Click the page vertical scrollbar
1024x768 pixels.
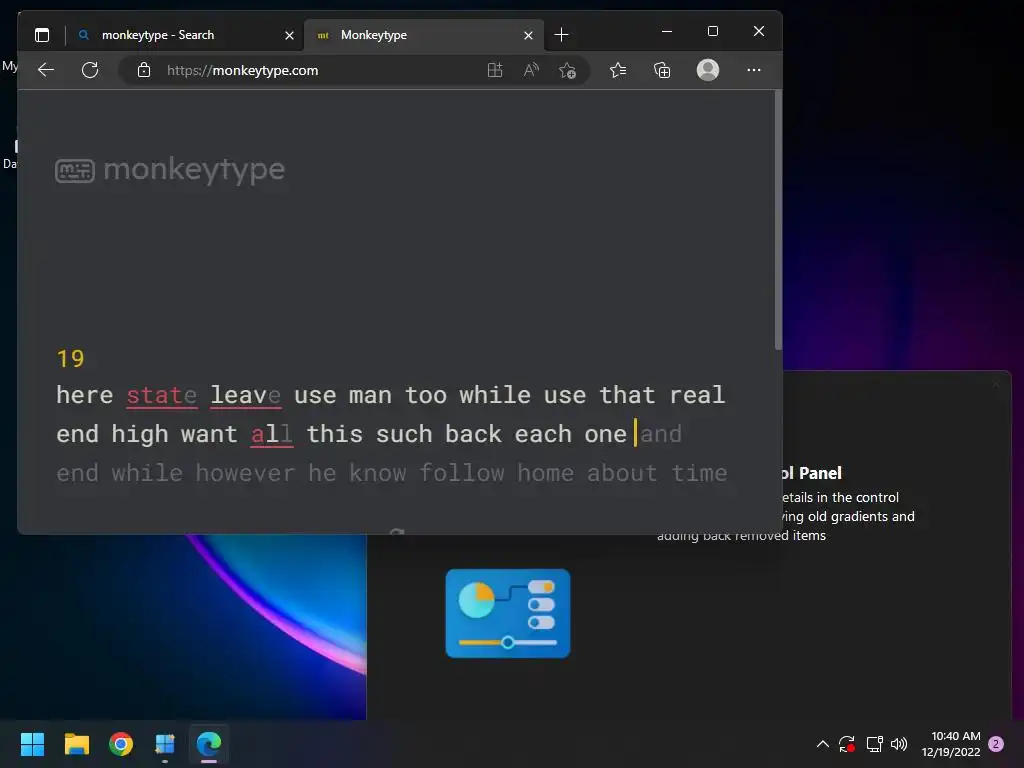point(778,220)
